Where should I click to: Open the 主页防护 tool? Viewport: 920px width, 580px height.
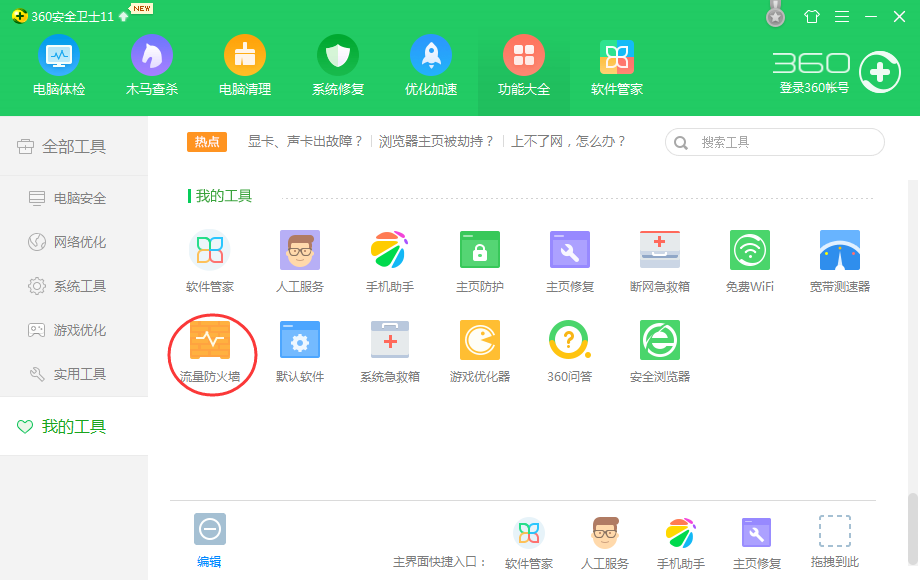pos(479,259)
